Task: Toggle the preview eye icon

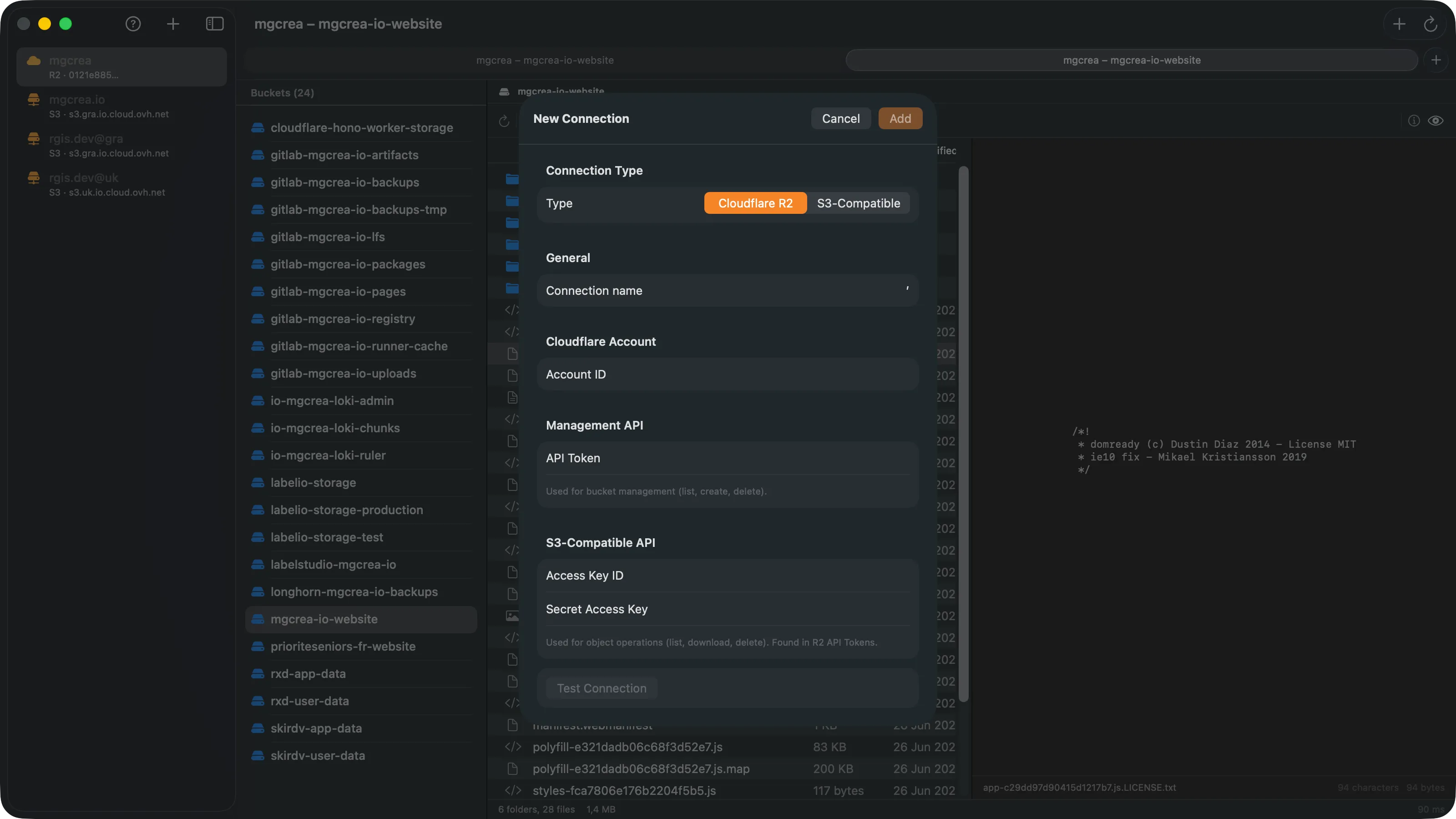Action: coord(1436,121)
